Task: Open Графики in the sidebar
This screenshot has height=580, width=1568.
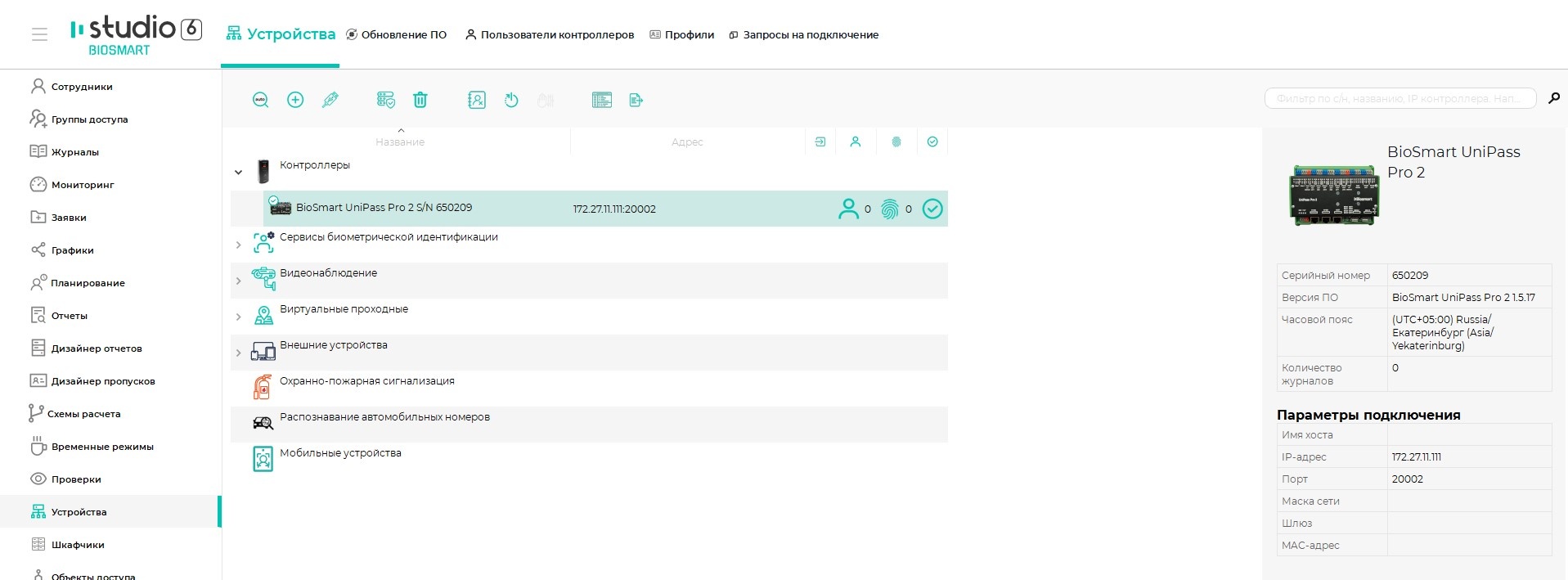Action: (x=110, y=250)
